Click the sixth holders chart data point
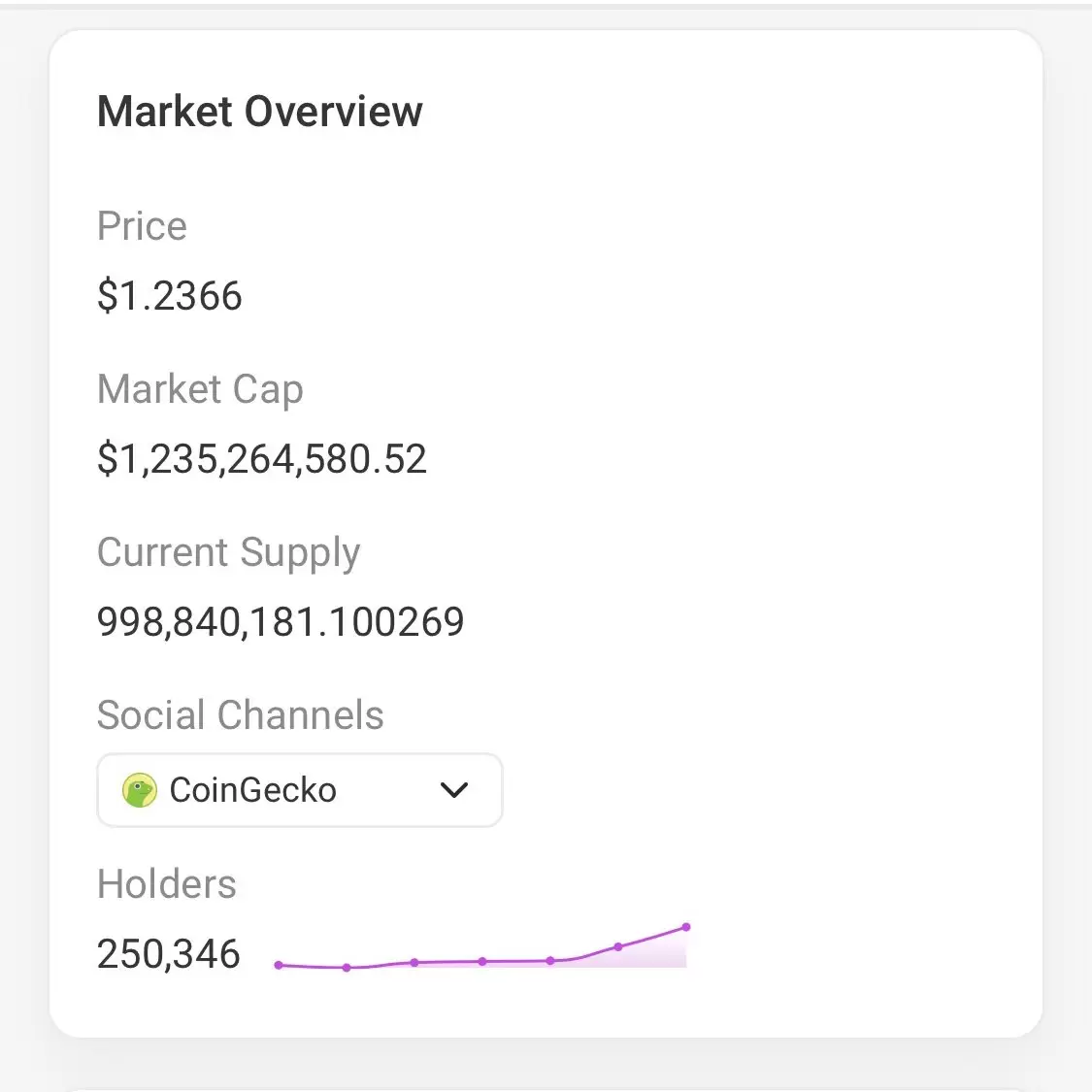This screenshot has width=1092, height=1092. [x=618, y=946]
